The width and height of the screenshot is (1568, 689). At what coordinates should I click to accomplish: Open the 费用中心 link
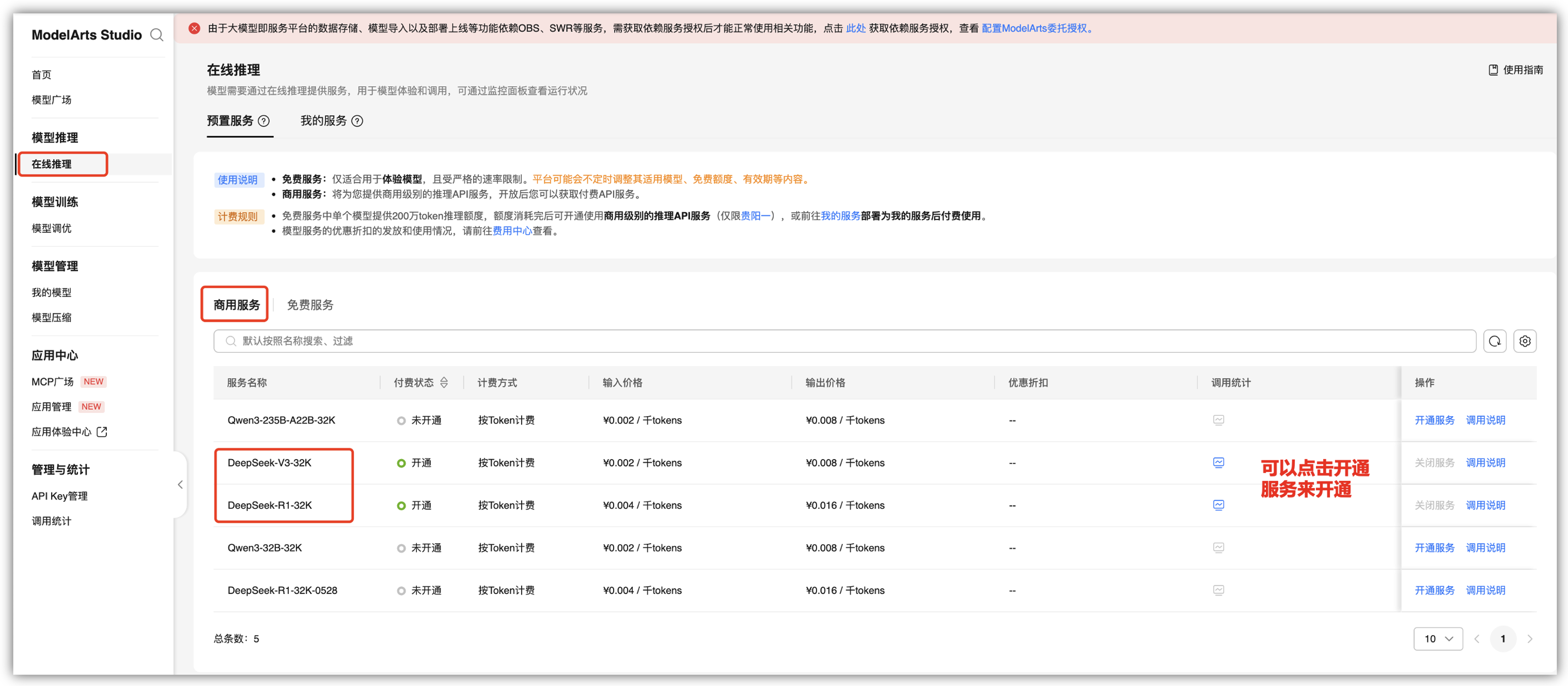point(512,231)
